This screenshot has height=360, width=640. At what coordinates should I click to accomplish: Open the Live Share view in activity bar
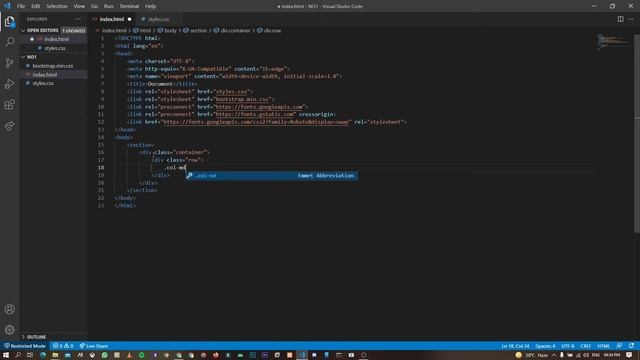(9, 126)
